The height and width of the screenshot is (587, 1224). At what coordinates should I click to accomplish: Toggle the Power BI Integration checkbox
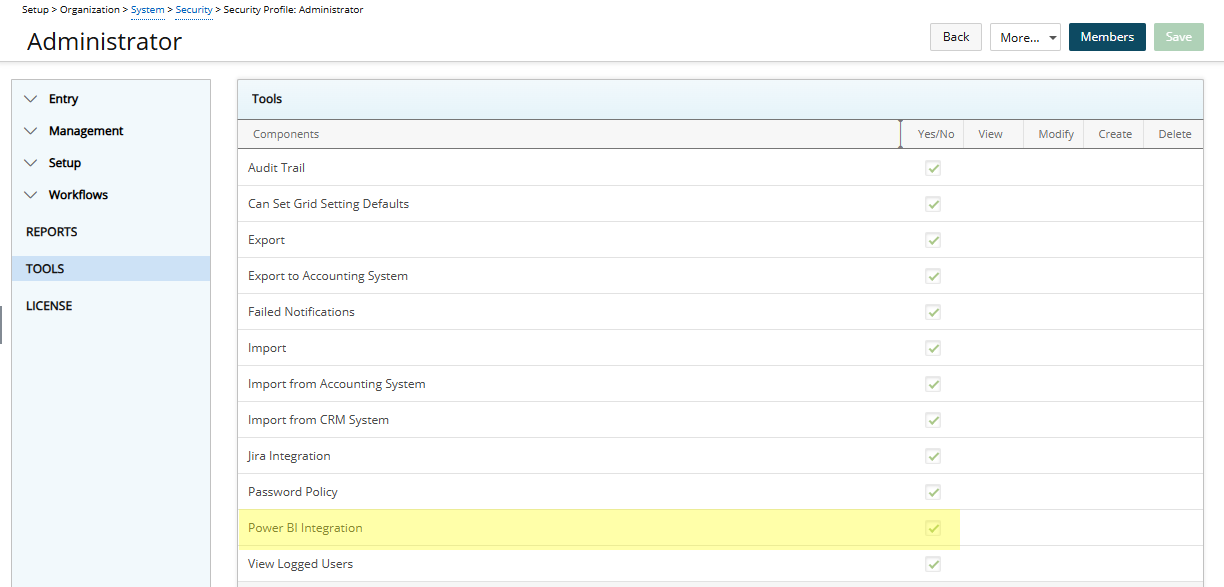[933, 527]
